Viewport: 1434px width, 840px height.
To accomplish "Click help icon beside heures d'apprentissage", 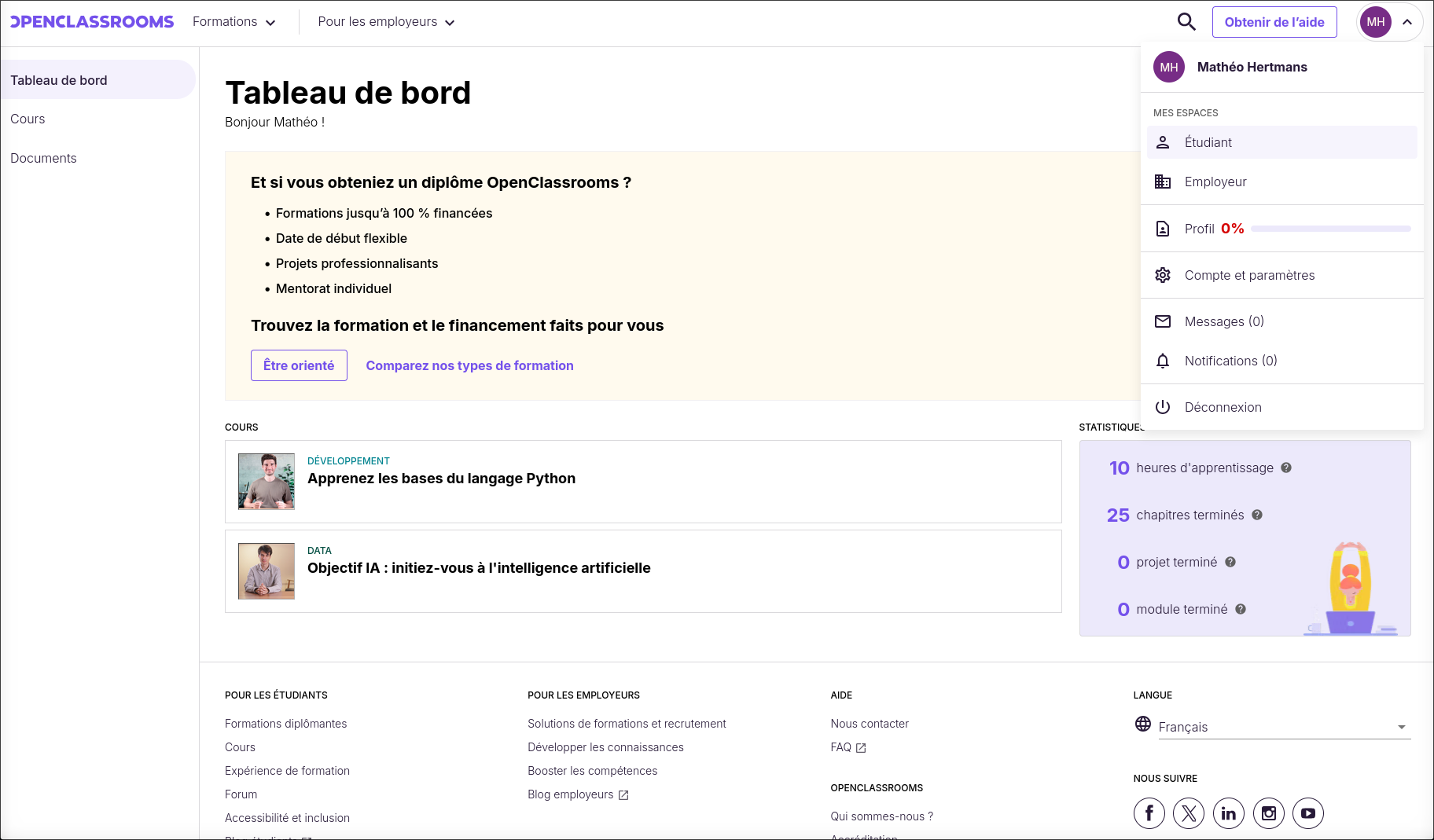I will [x=1286, y=468].
